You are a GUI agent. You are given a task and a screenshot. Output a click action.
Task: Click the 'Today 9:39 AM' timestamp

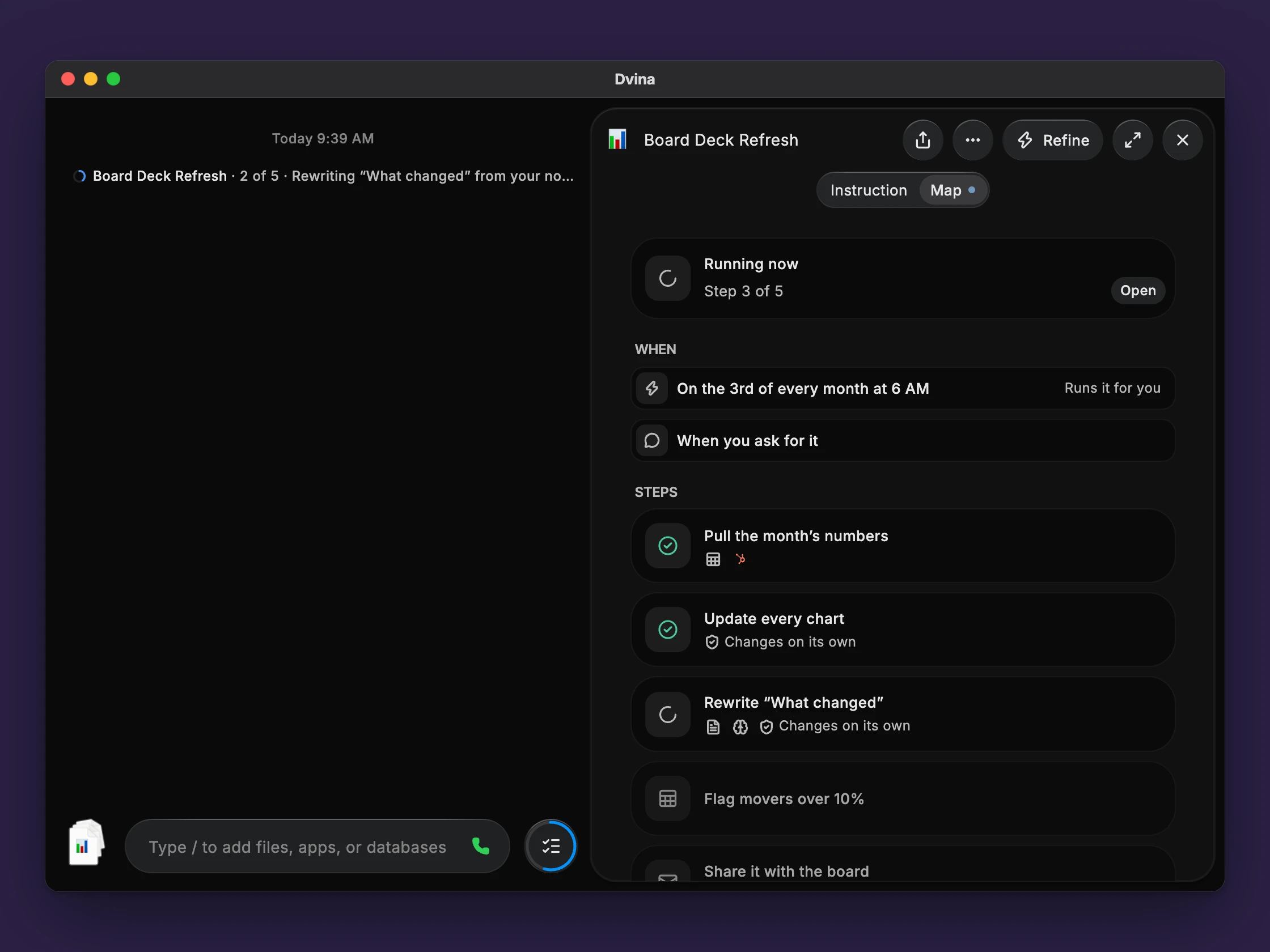[x=323, y=138]
